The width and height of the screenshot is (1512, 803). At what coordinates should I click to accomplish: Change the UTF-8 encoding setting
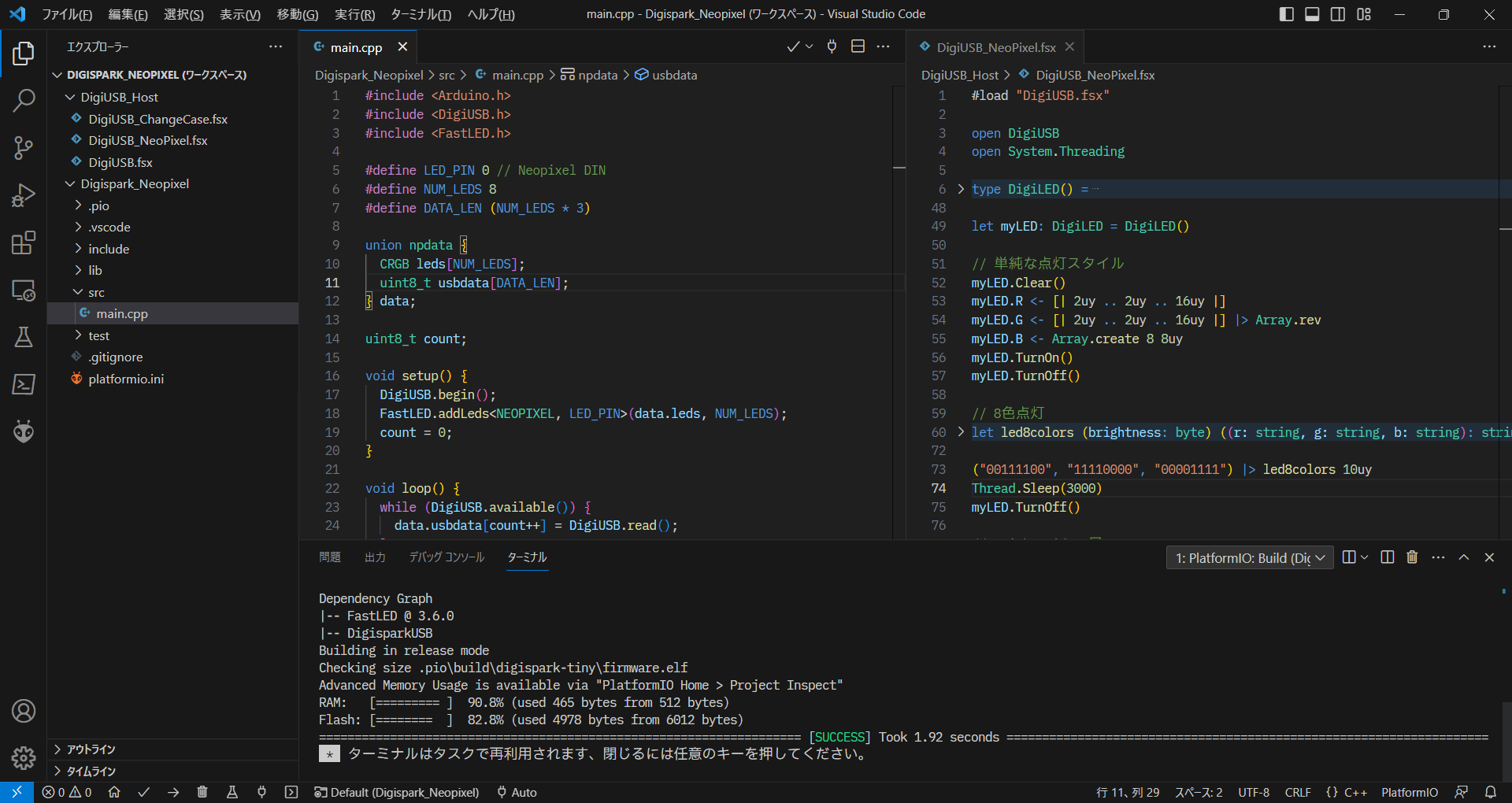[1254, 792]
